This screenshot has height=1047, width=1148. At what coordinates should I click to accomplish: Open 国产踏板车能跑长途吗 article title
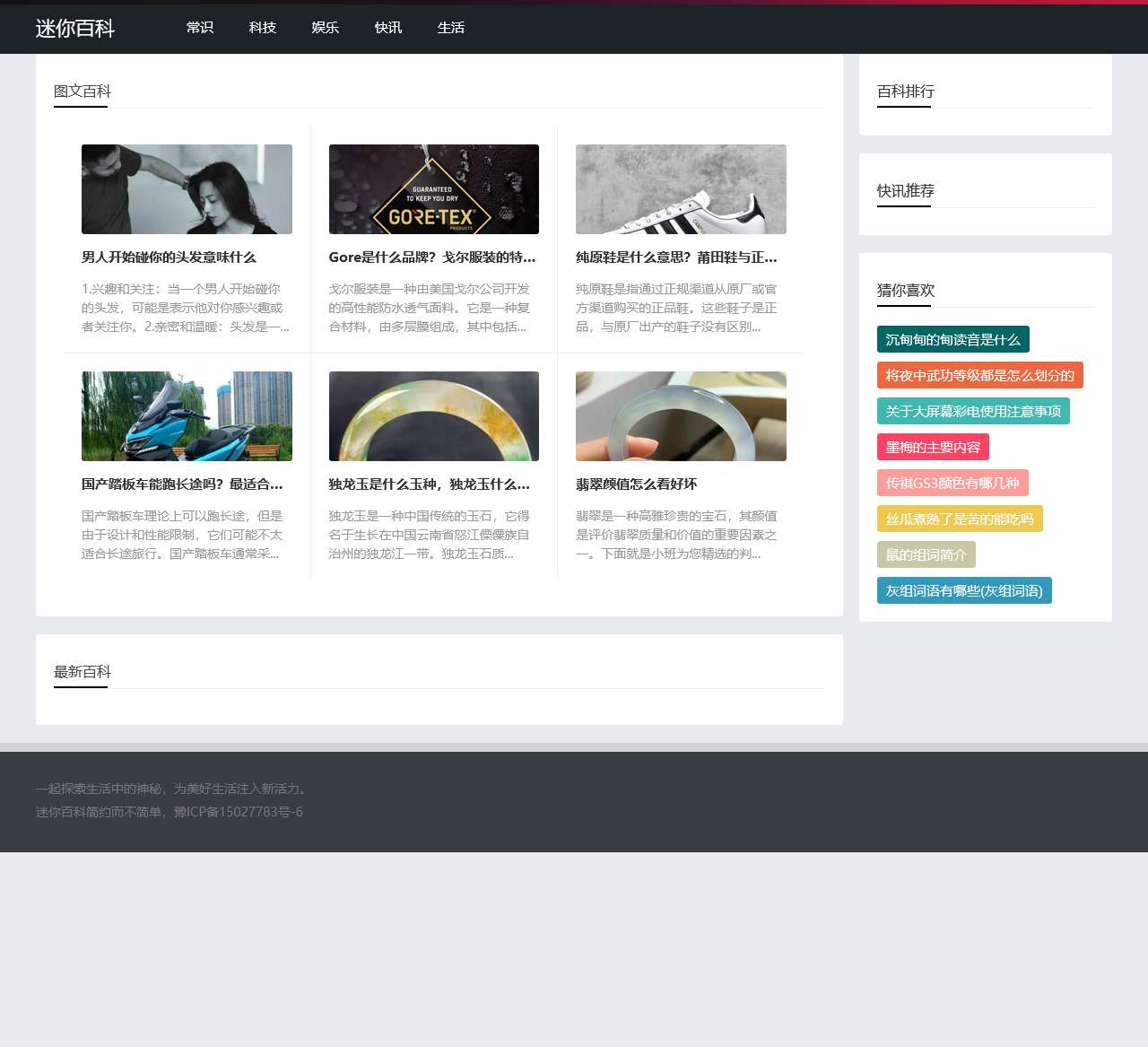tap(182, 484)
